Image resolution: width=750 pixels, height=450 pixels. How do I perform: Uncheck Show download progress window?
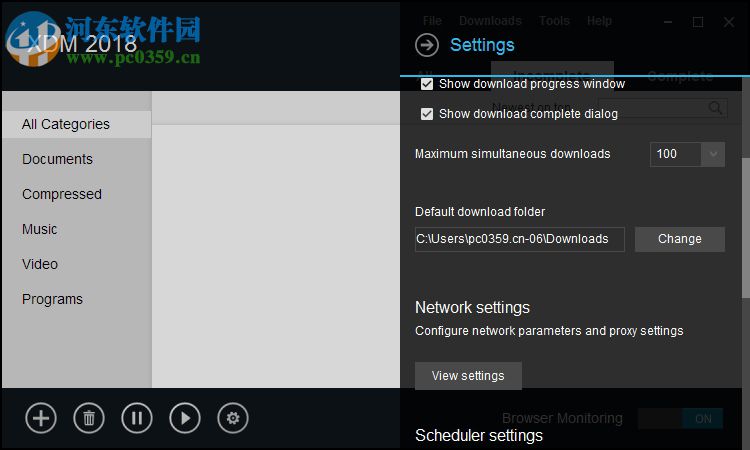point(427,84)
